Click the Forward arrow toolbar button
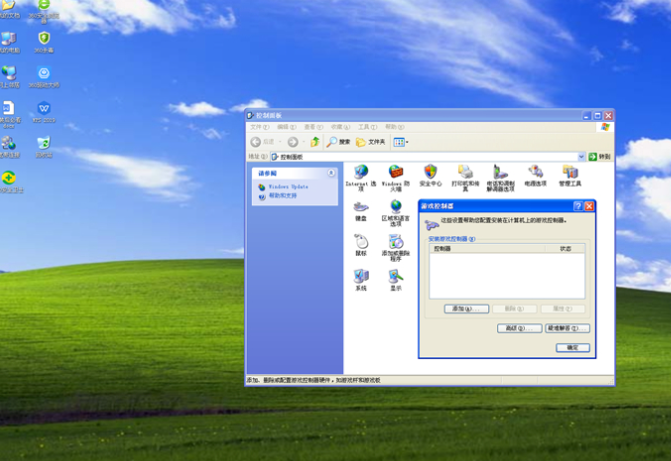 click(x=293, y=142)
